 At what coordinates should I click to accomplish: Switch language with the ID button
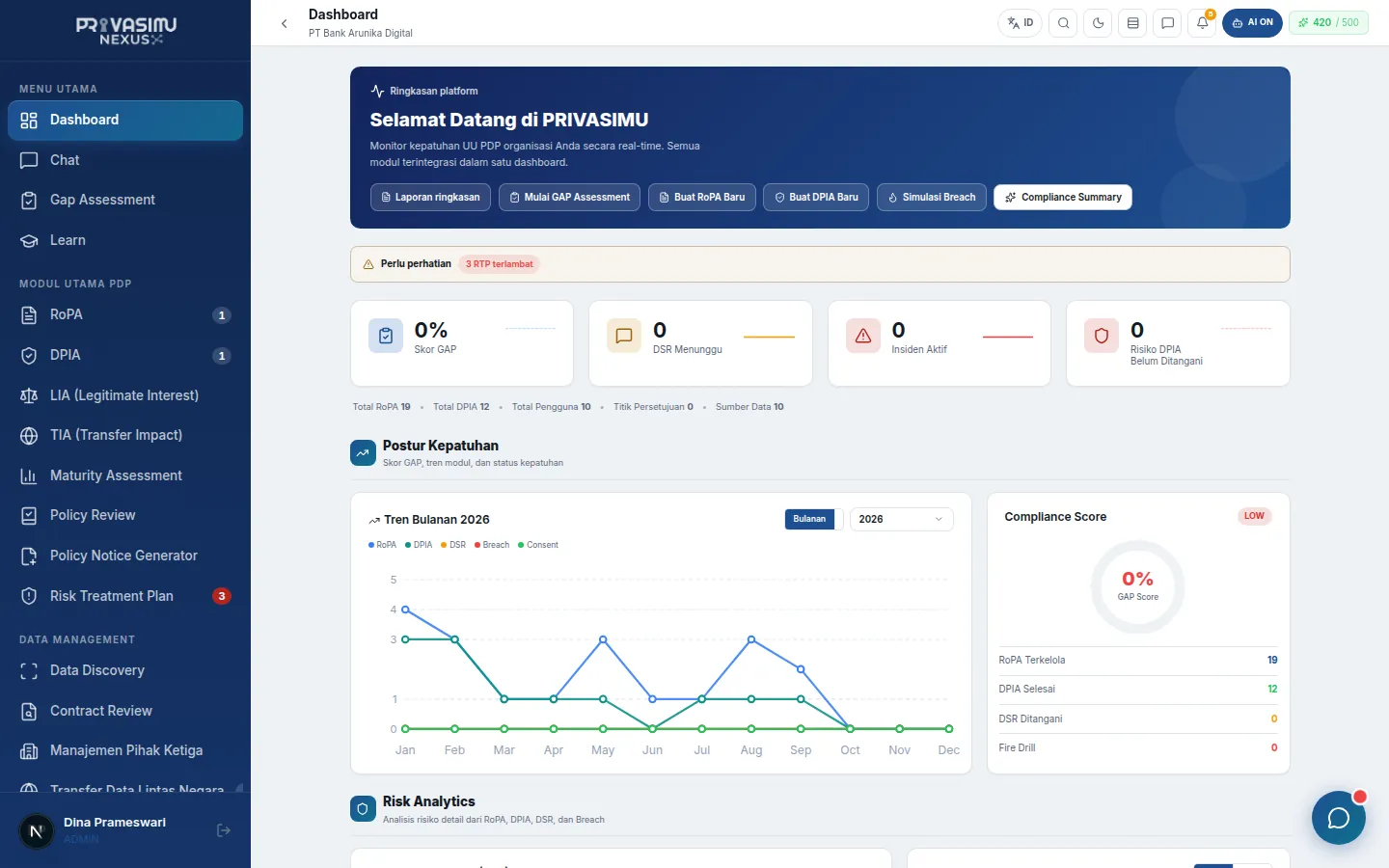[x=1020, y=23]
